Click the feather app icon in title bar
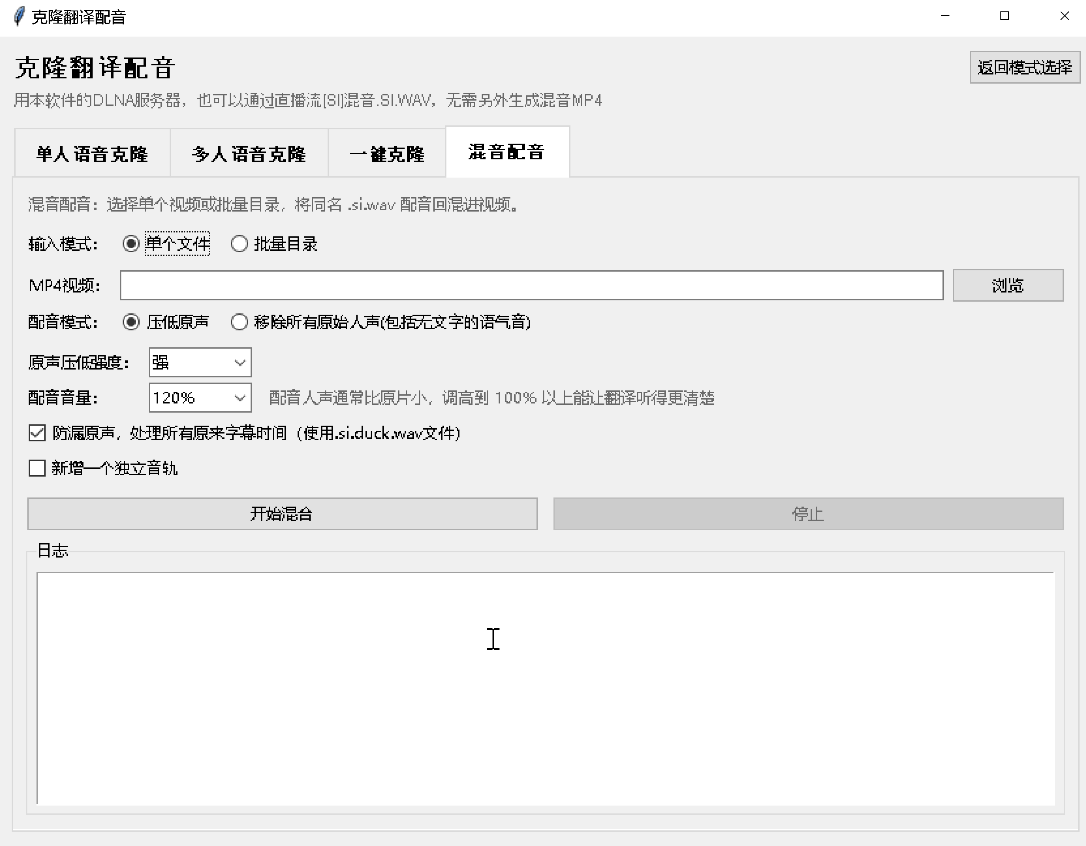1086x846 pixels. click(x=19, y=16)
